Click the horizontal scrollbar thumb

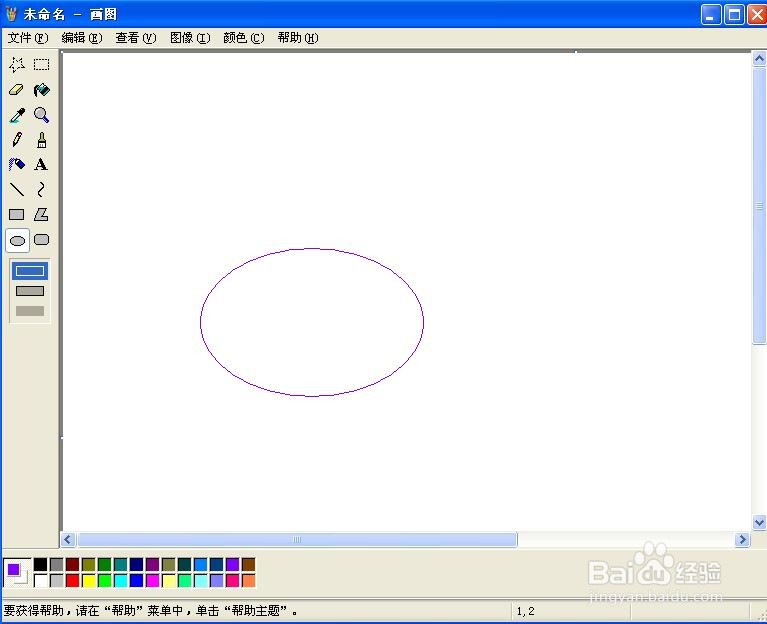pyautogui.click(x=297, y=539)
